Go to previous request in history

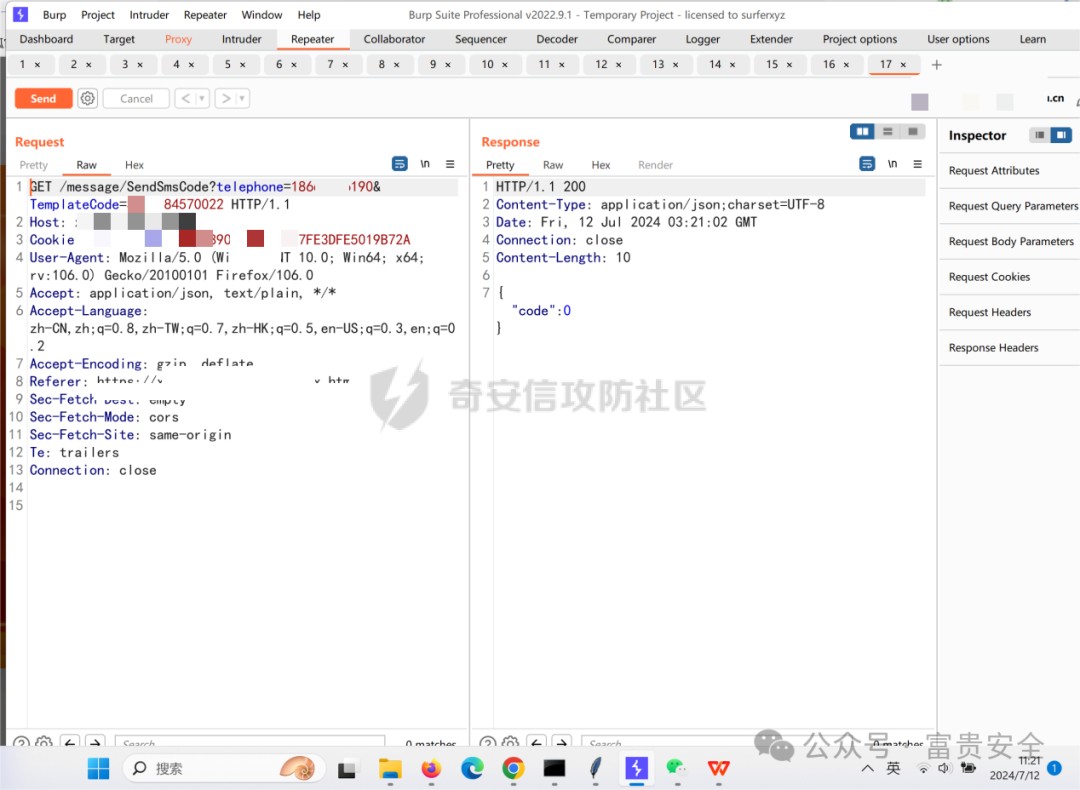(185, 98)
